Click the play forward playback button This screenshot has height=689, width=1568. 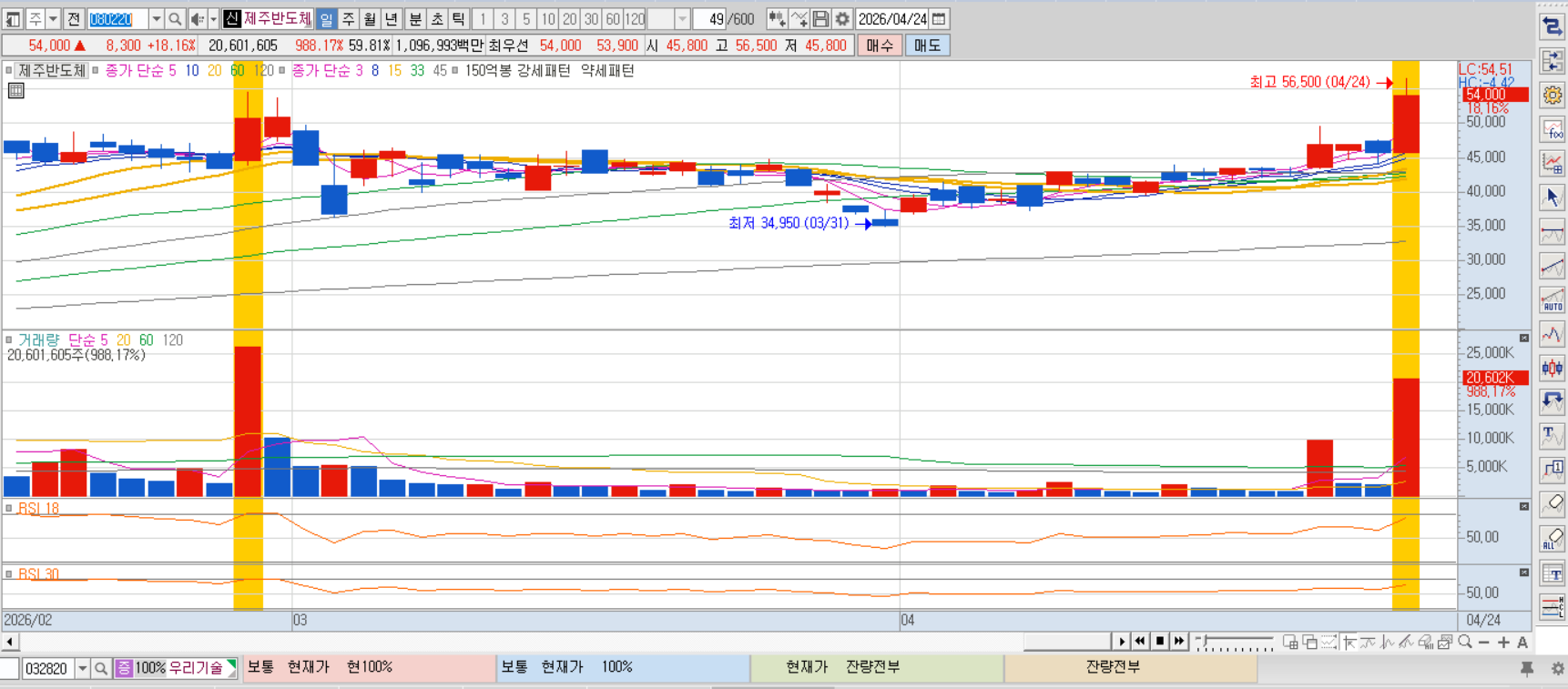tap(1122, 643)
